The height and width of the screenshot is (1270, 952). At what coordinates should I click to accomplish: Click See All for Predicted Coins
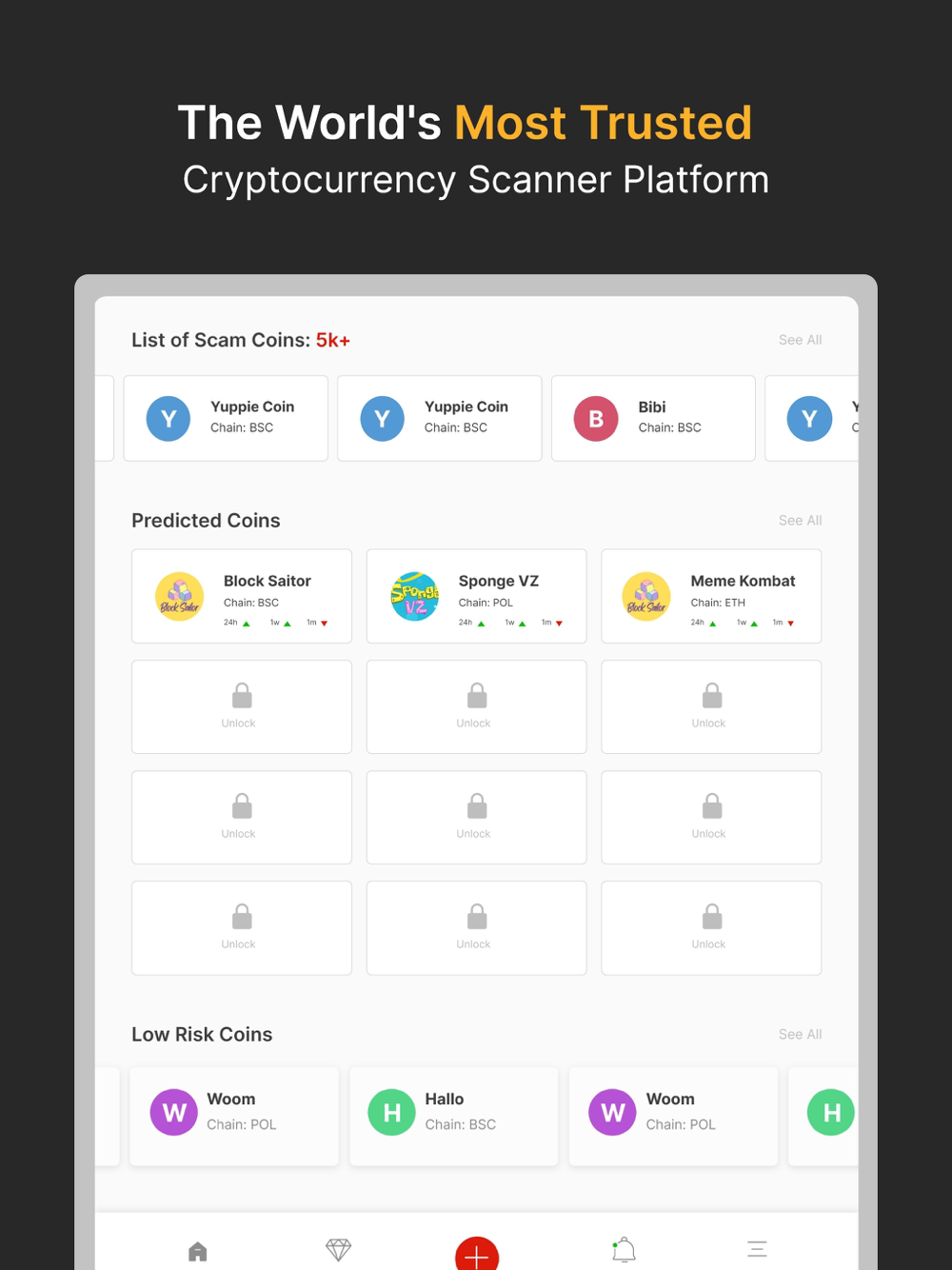[800, 521]
